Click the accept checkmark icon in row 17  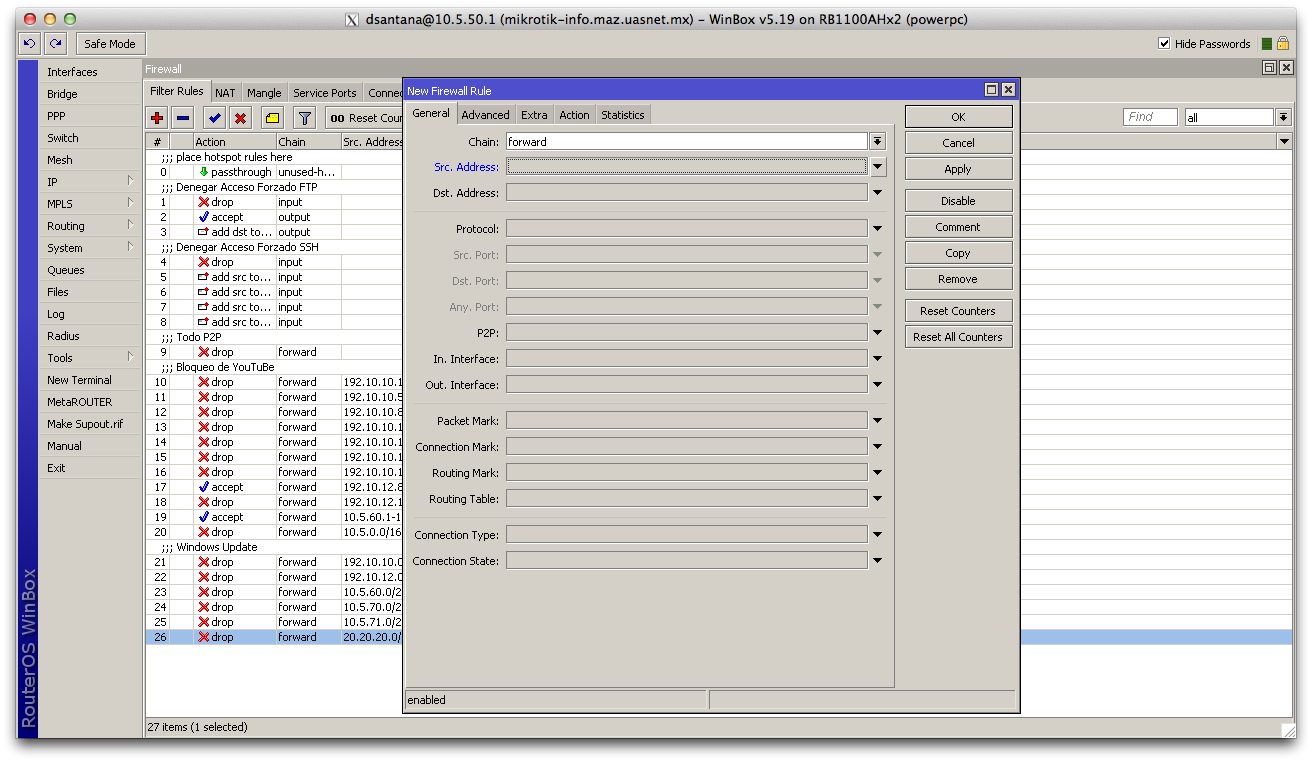(x=203, y=487)
